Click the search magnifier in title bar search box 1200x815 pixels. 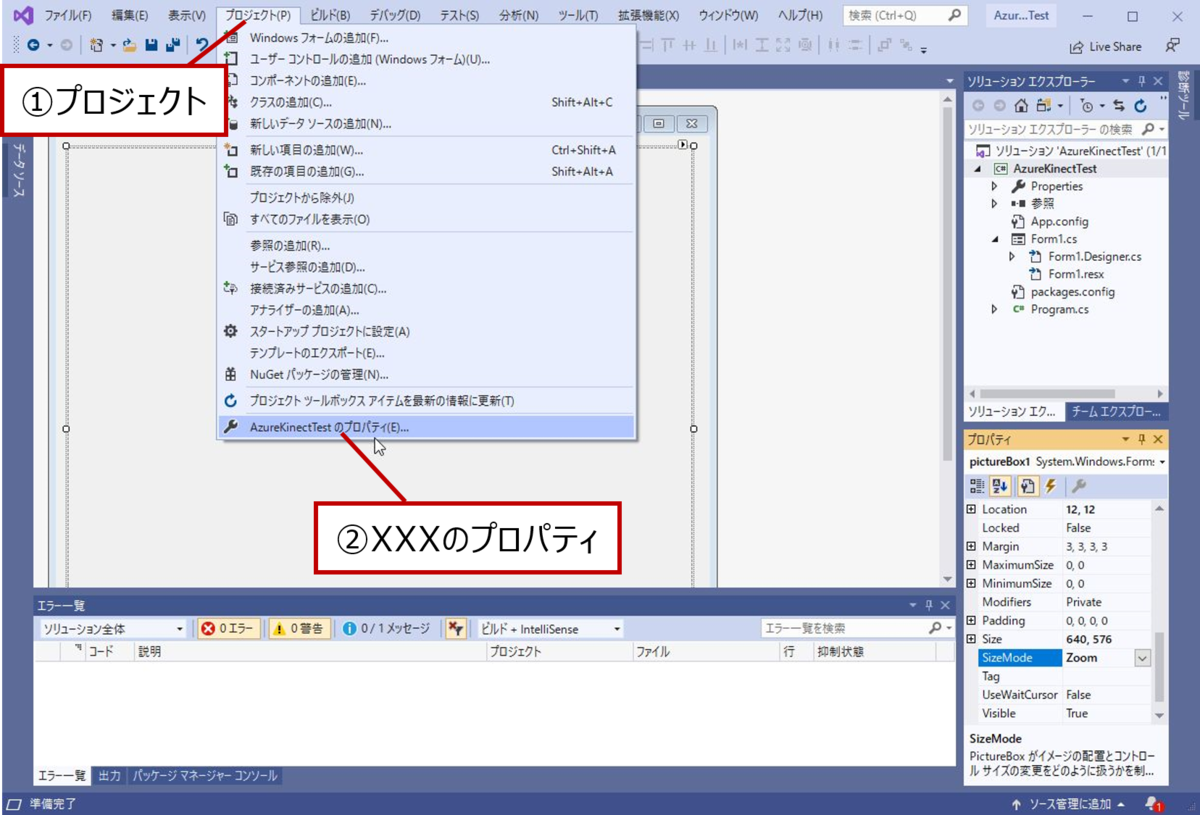[x=955, y=15]
